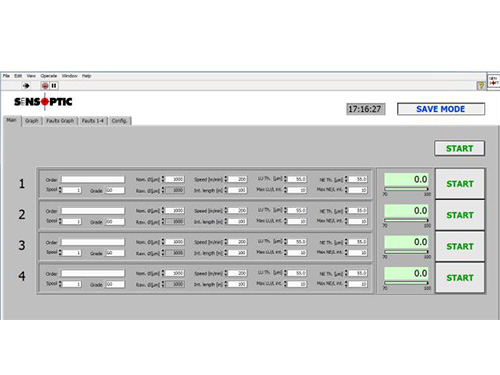Click the Sensoptic logo
The height and width of the screenshot is (375, 500).
(43, 102)
